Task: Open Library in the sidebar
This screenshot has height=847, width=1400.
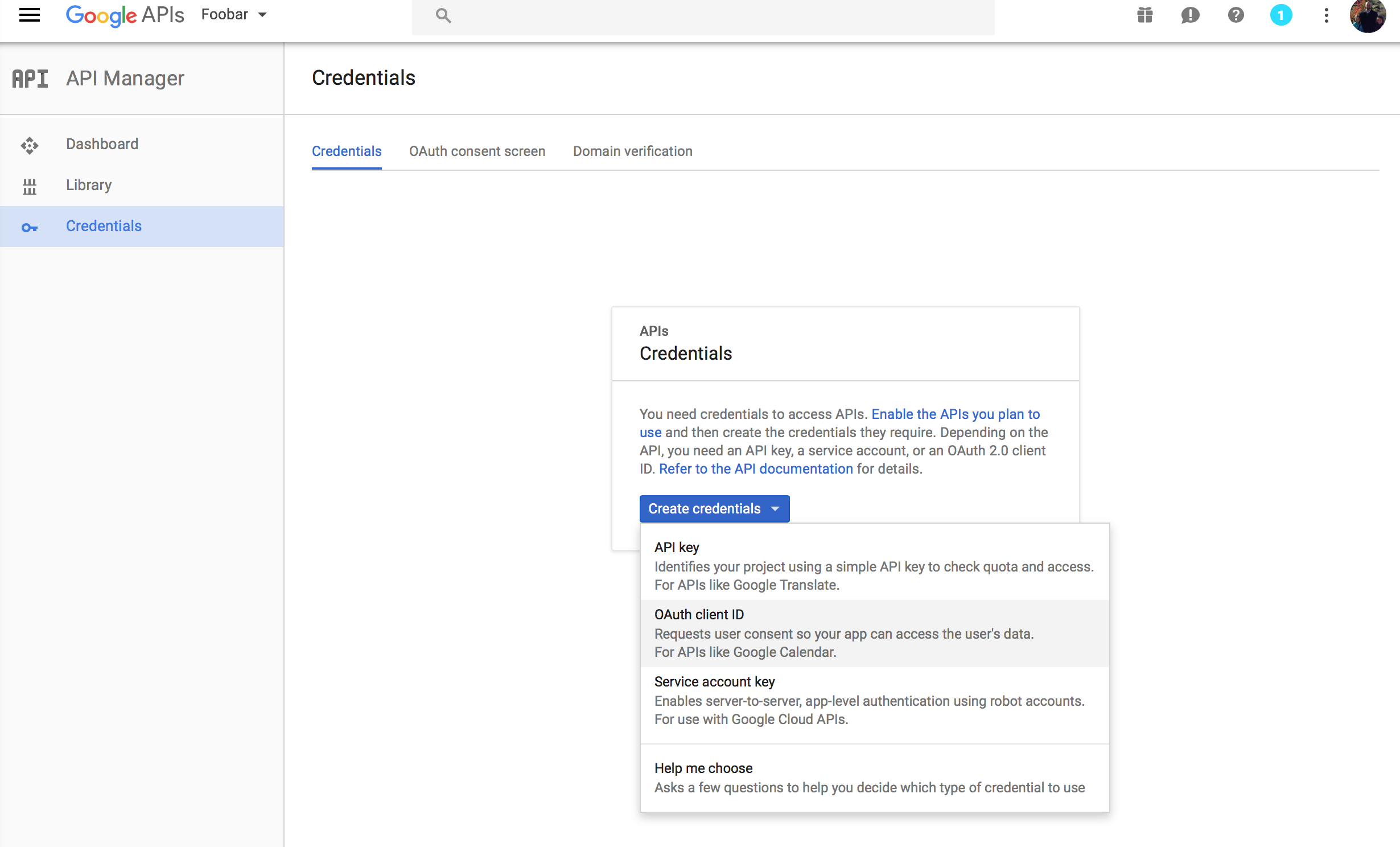Action: pyautogui.click(x=142, y=185)
